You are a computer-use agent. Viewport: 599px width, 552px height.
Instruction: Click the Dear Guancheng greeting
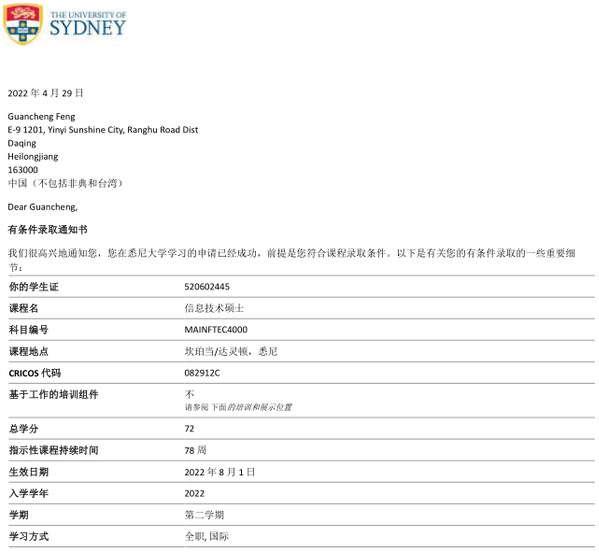click(43, 207)
